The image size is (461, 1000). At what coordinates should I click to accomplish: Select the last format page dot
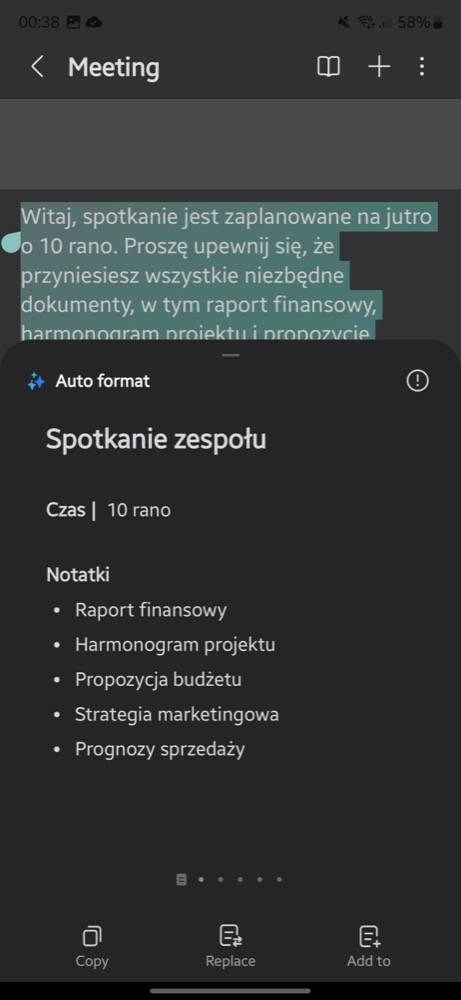tap(279, 879)
